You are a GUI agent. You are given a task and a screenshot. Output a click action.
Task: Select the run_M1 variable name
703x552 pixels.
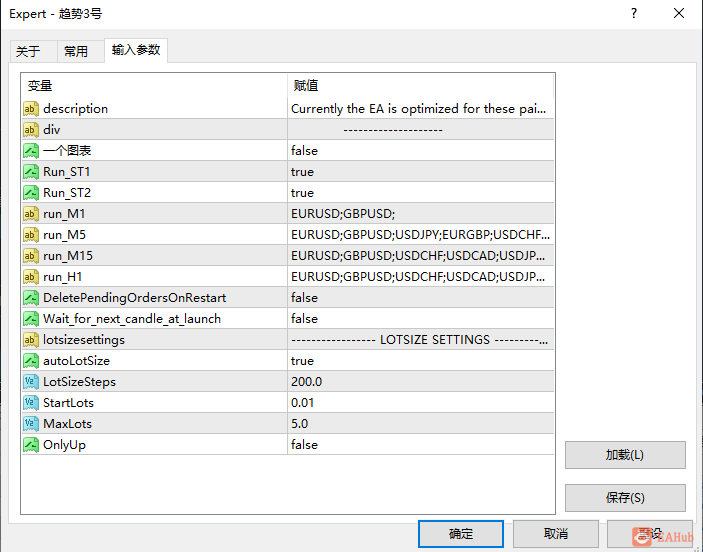tap(64, 214)
